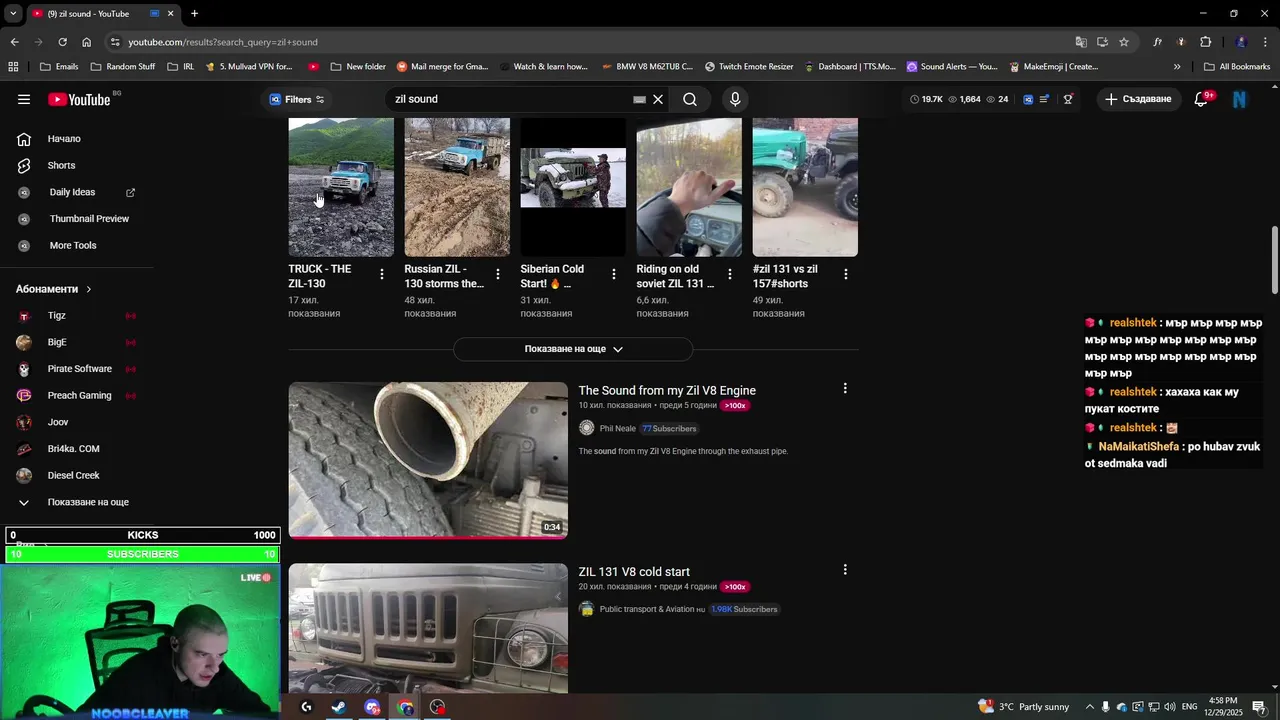Start voice search with the microphone

(x=735, y=99)
